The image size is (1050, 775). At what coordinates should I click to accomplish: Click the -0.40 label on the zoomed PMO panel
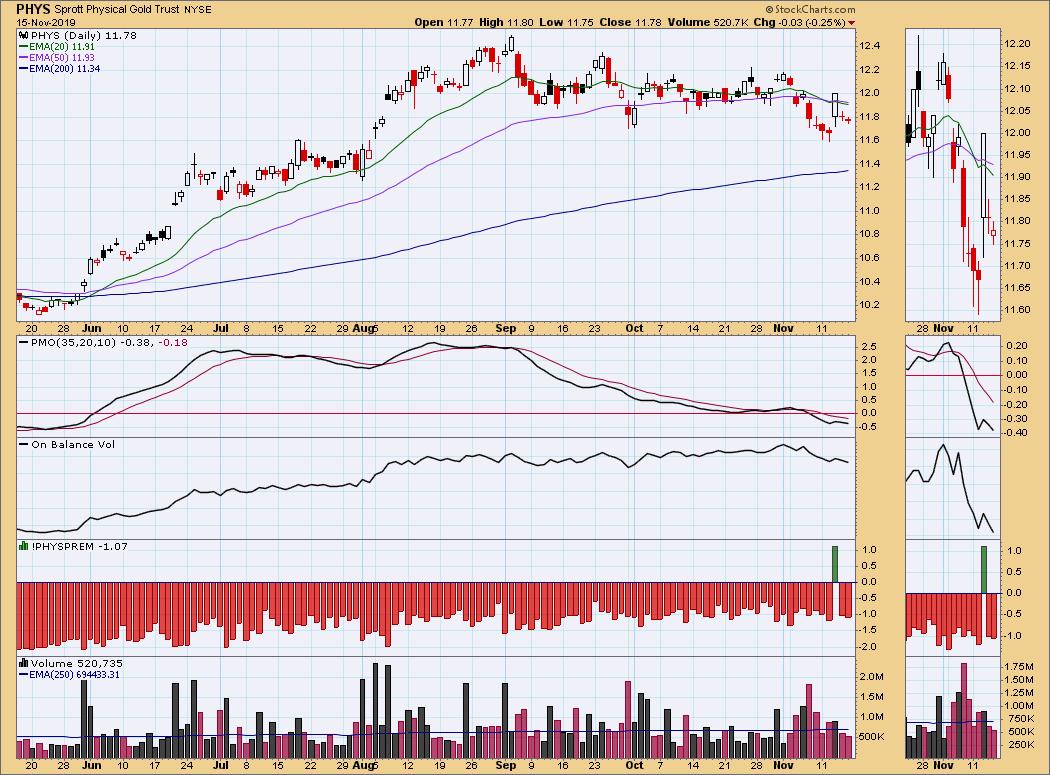(x=1017, y=433)
